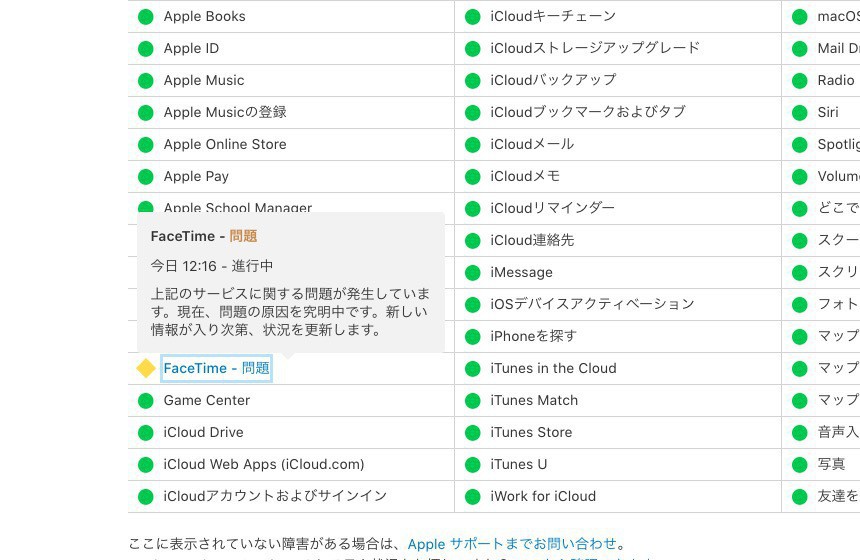Open the Apple サポートまでお問い合わせ link
Viewport: 860px width, 560px height.
pyautogui.click(x=512, y=545)
